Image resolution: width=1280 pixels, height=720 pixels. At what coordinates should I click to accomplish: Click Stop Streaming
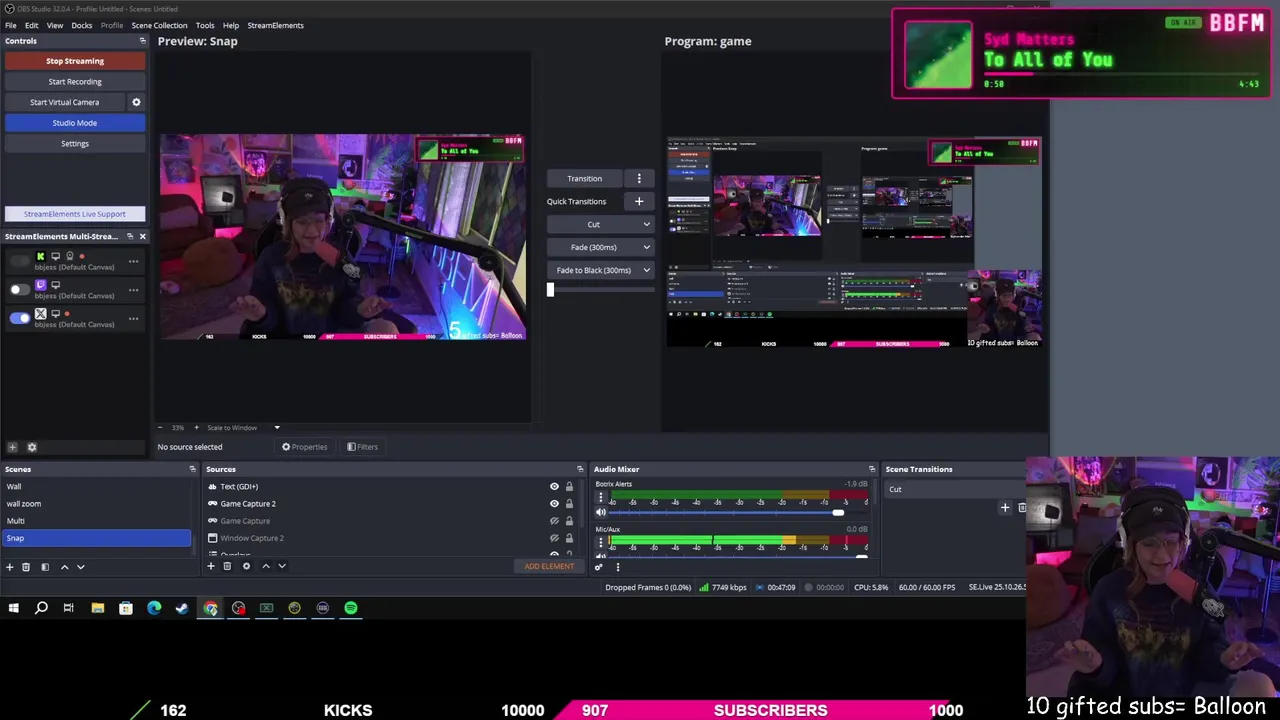(x=75, y=61)
